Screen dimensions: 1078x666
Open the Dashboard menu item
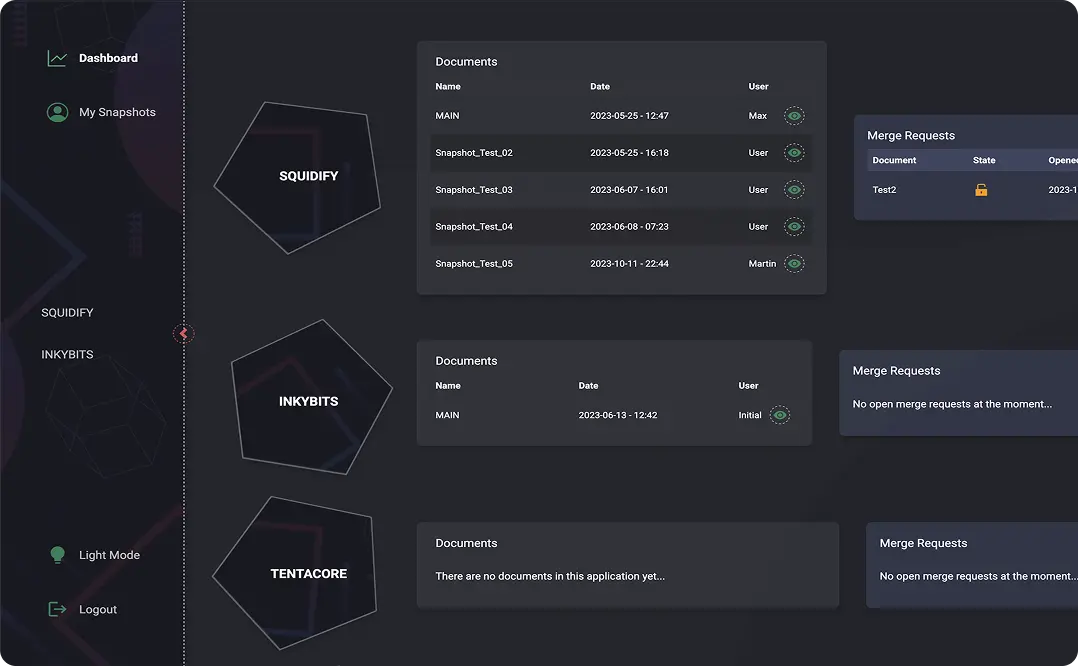pos(108,59)
